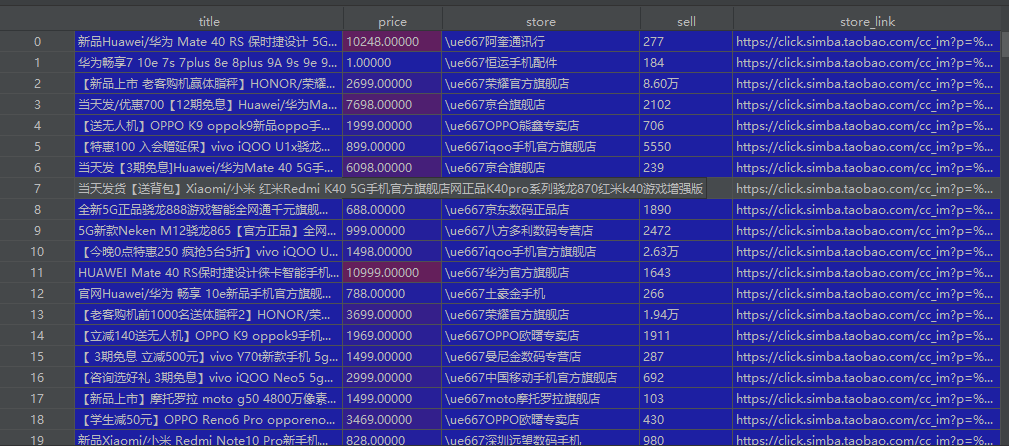Open store_link URL in row 0
This screenshot has width=1009, height=446.
pyautogui.click(x=867, y=42)
